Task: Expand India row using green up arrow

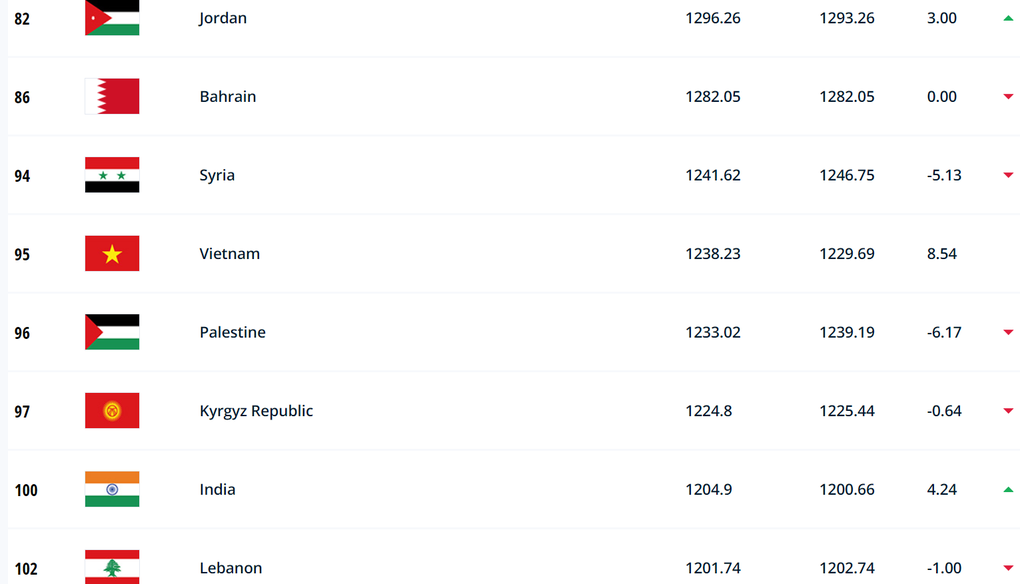Action: pos(1008,490)
